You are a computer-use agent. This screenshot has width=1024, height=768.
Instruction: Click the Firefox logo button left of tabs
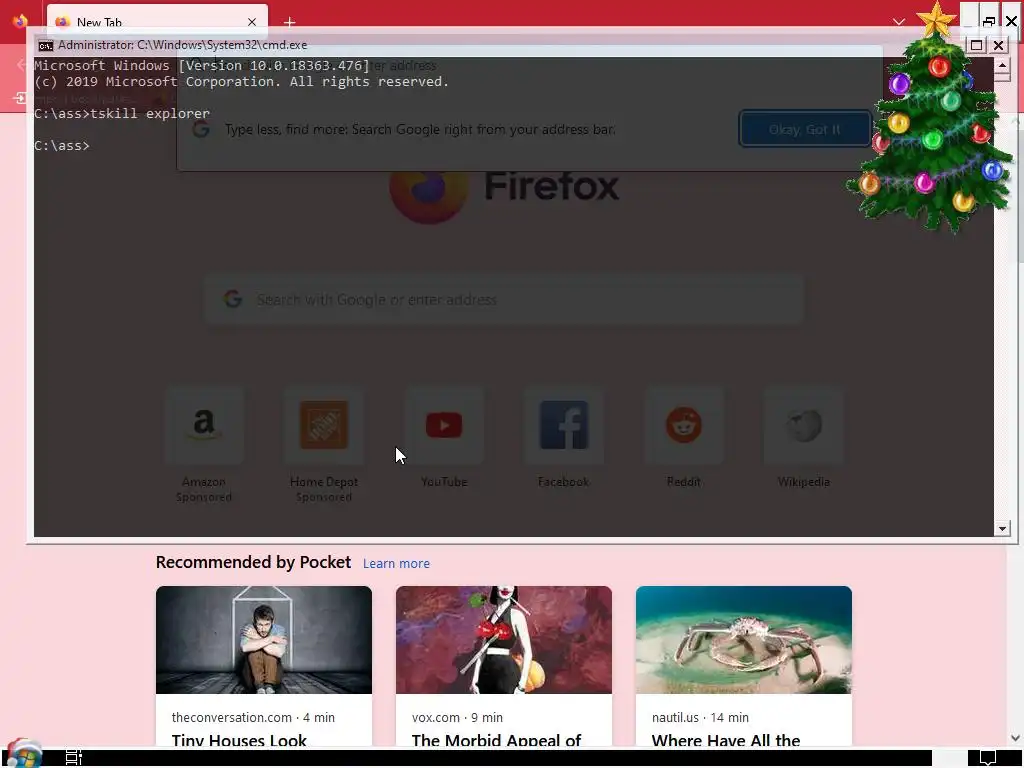click(20, 21)
